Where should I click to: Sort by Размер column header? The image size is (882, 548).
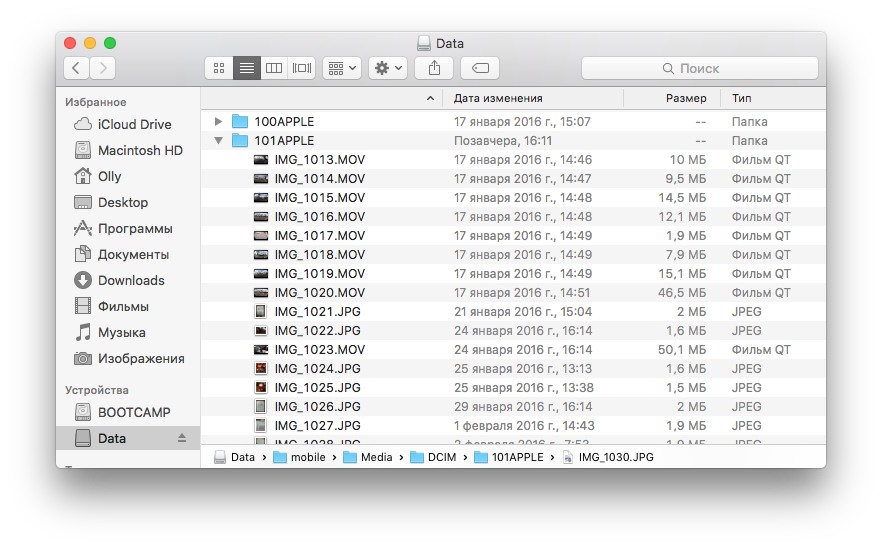coord(686,98)
